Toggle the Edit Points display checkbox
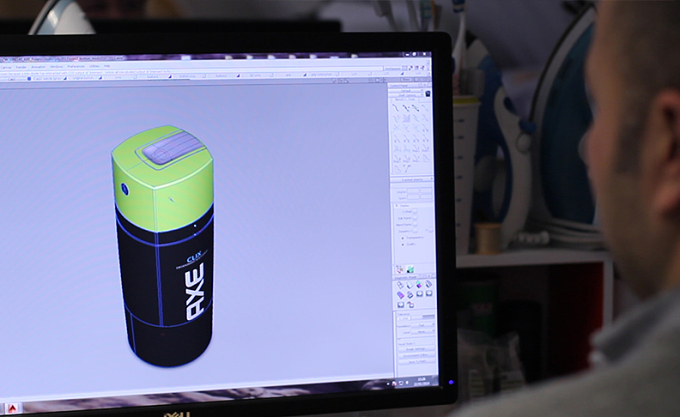 pyautogui.click(x=415, y=218)
